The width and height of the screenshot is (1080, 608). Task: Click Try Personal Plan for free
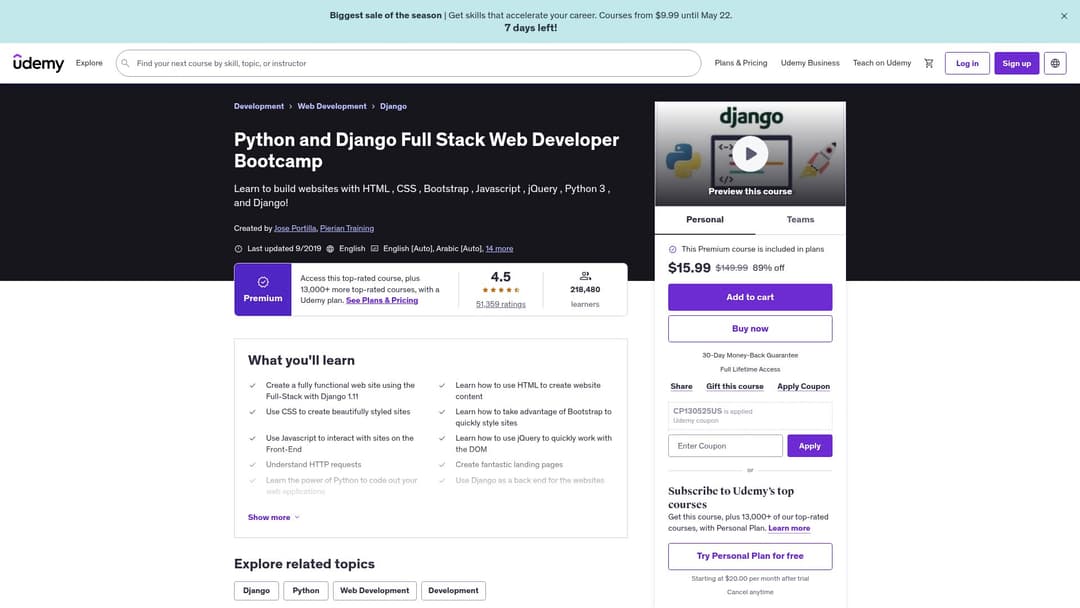coord(750,556)
